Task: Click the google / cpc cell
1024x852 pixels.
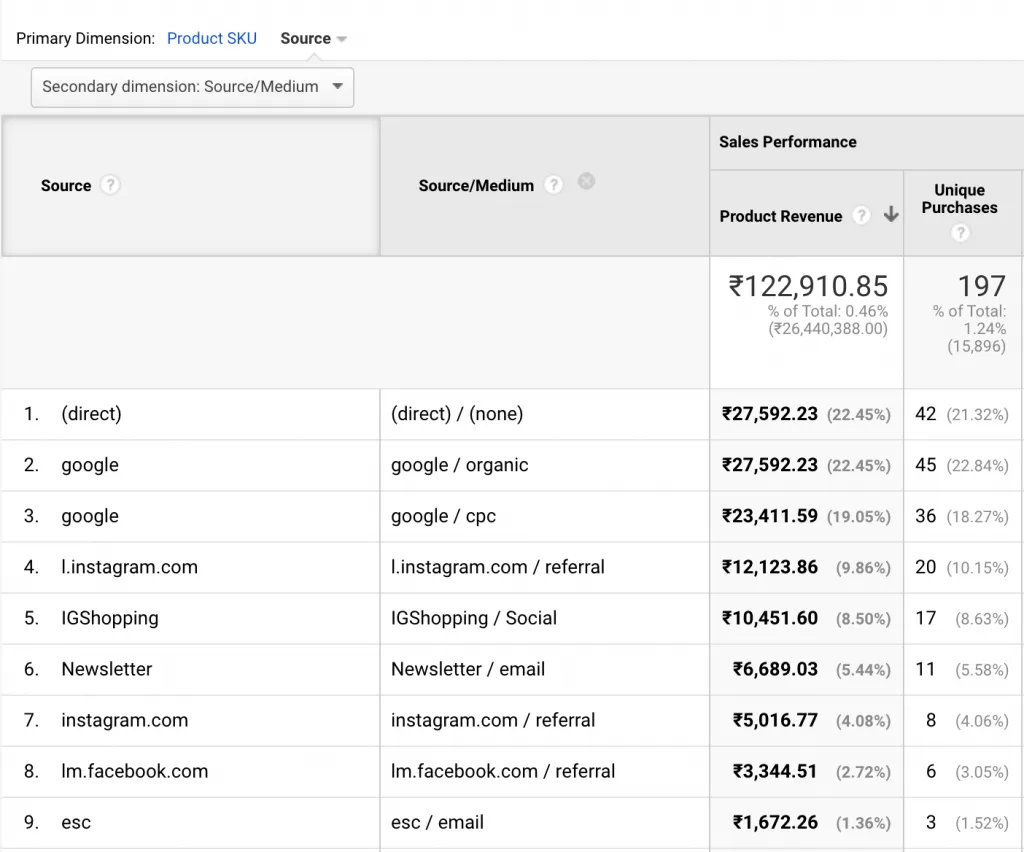Action: point(443,516)
